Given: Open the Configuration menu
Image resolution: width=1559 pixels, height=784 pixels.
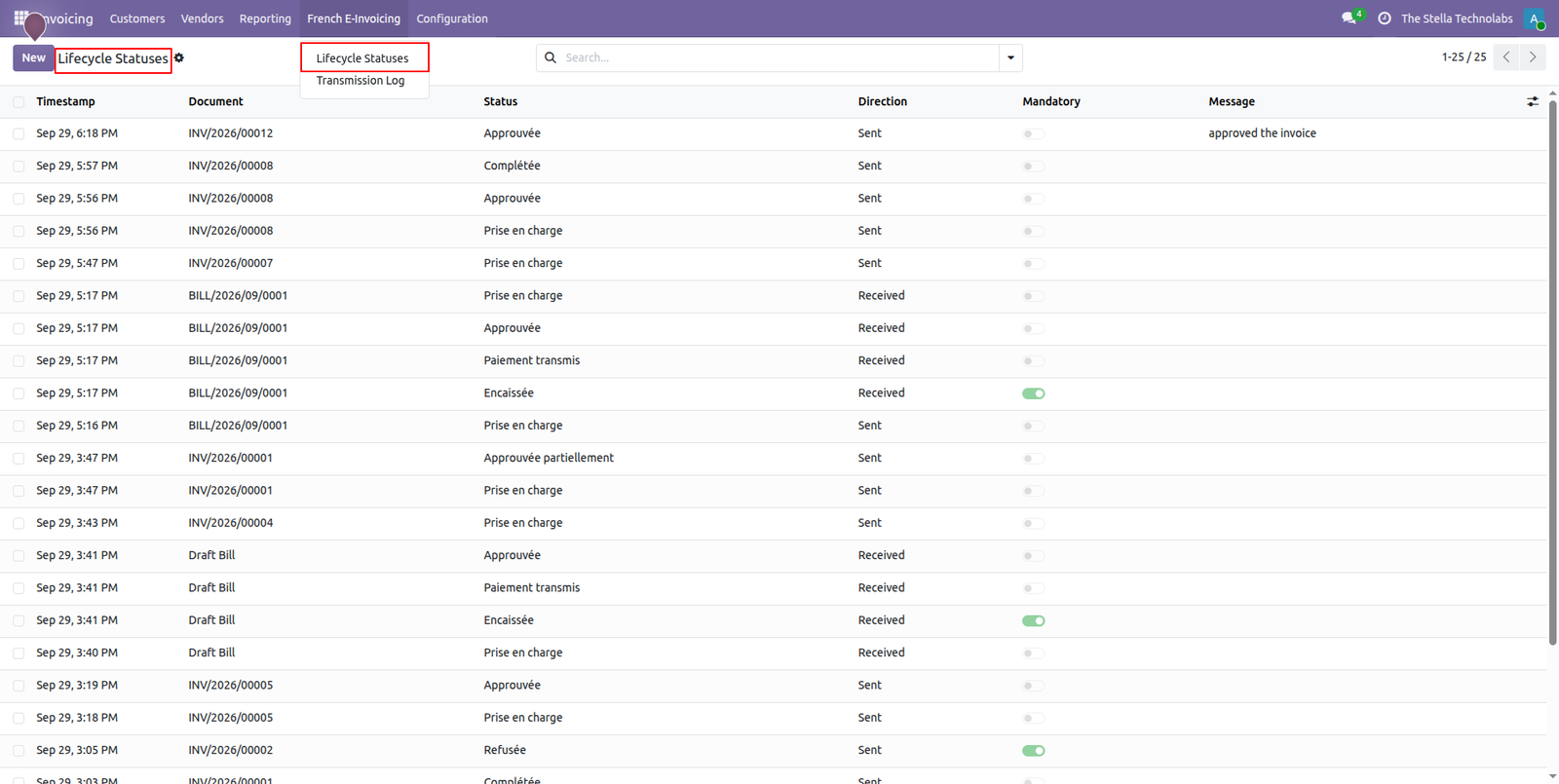Looking at the screenshot, I should pos(452,19).
